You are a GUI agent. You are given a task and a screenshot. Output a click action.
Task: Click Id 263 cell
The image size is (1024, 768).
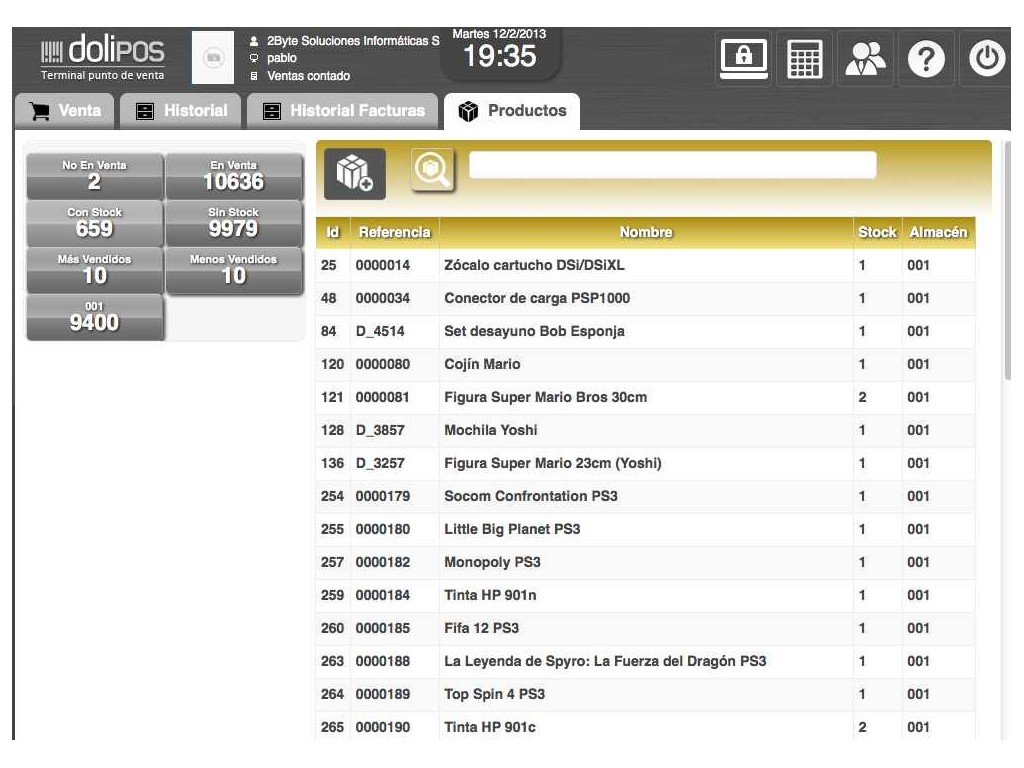click(x=332, y=661)
